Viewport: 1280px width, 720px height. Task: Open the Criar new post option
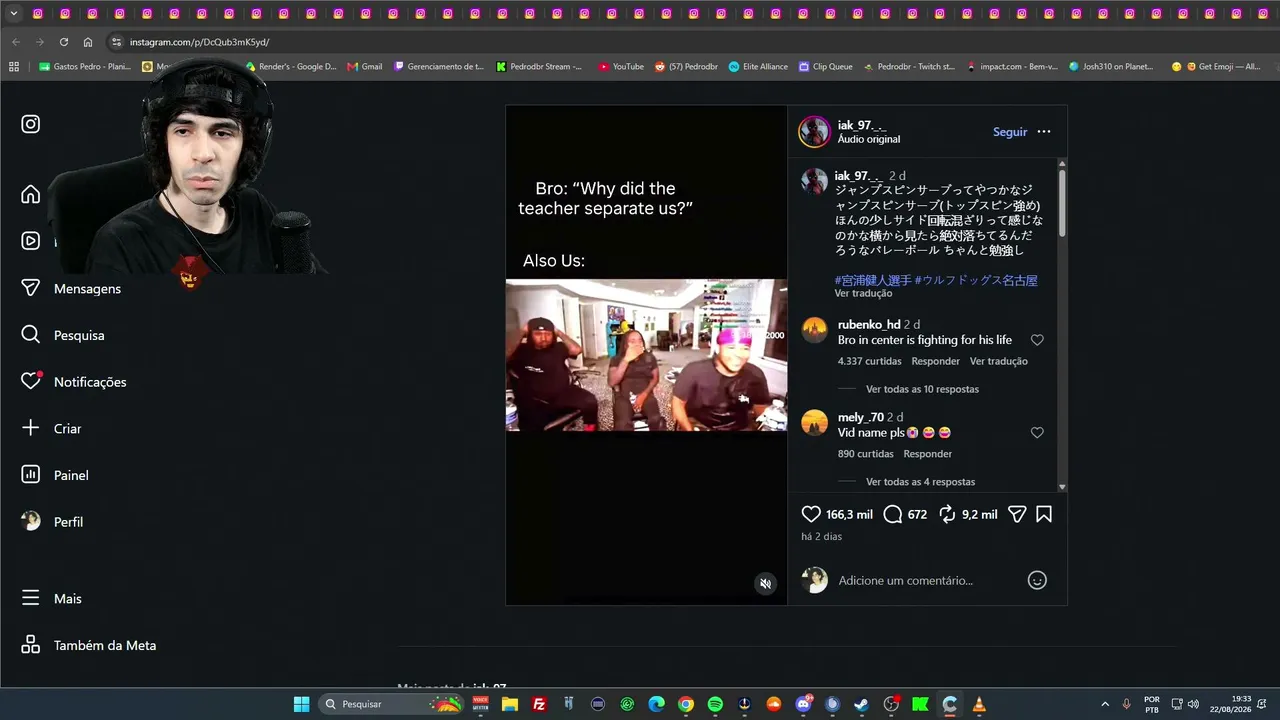[52, 428]
